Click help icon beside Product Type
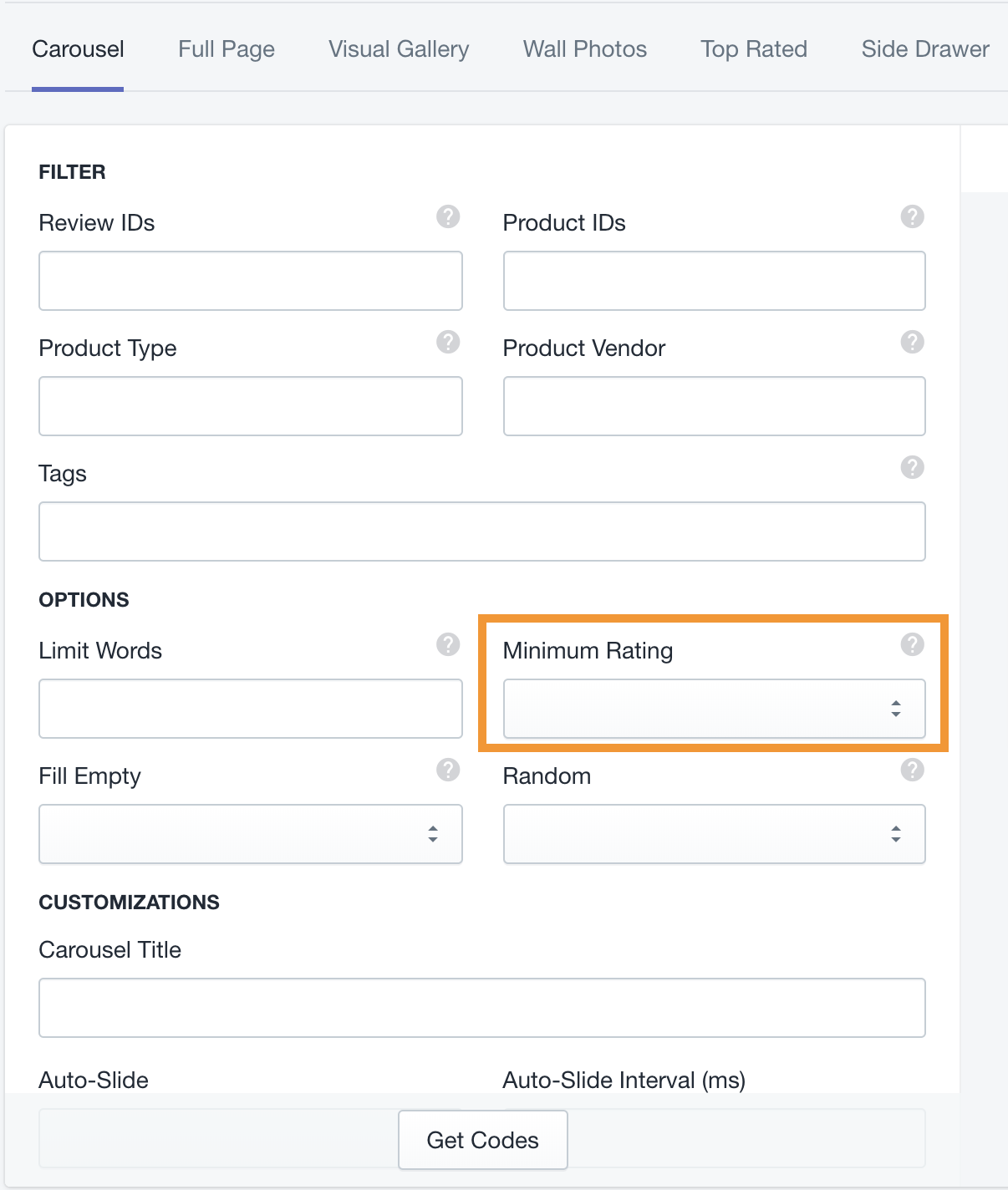This screenshot has width=1008, height=1190. pos(448,342)
